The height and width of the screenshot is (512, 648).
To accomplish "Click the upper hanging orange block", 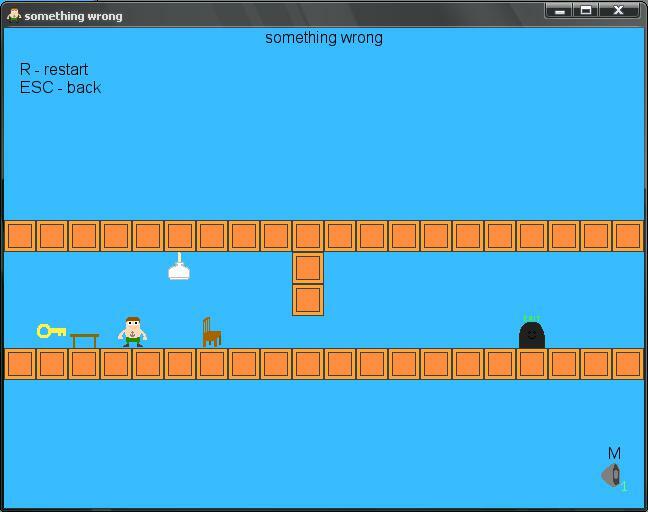I will click(x=308, y=268).
